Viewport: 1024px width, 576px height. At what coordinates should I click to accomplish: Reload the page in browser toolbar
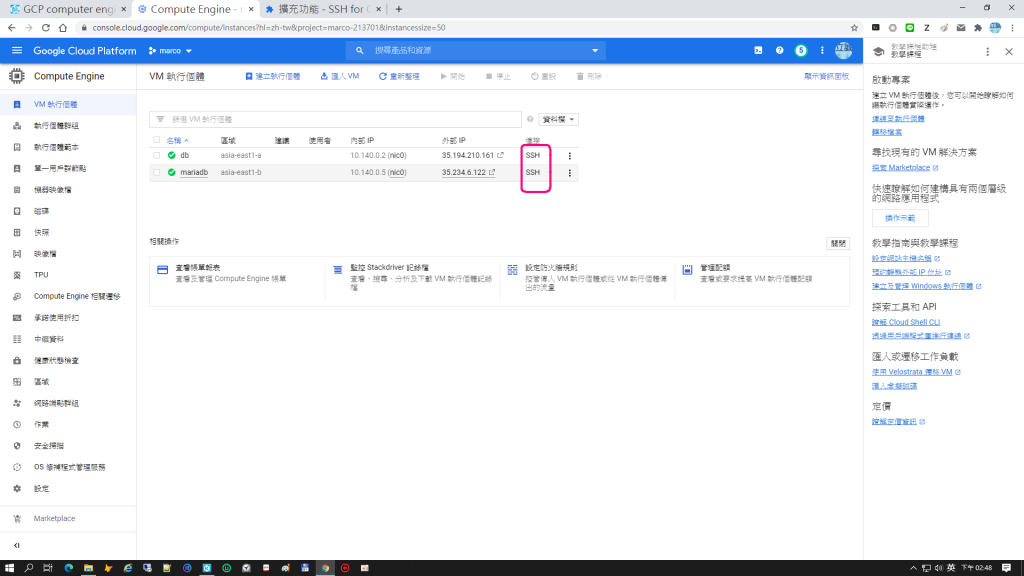[x=46, y=27]
